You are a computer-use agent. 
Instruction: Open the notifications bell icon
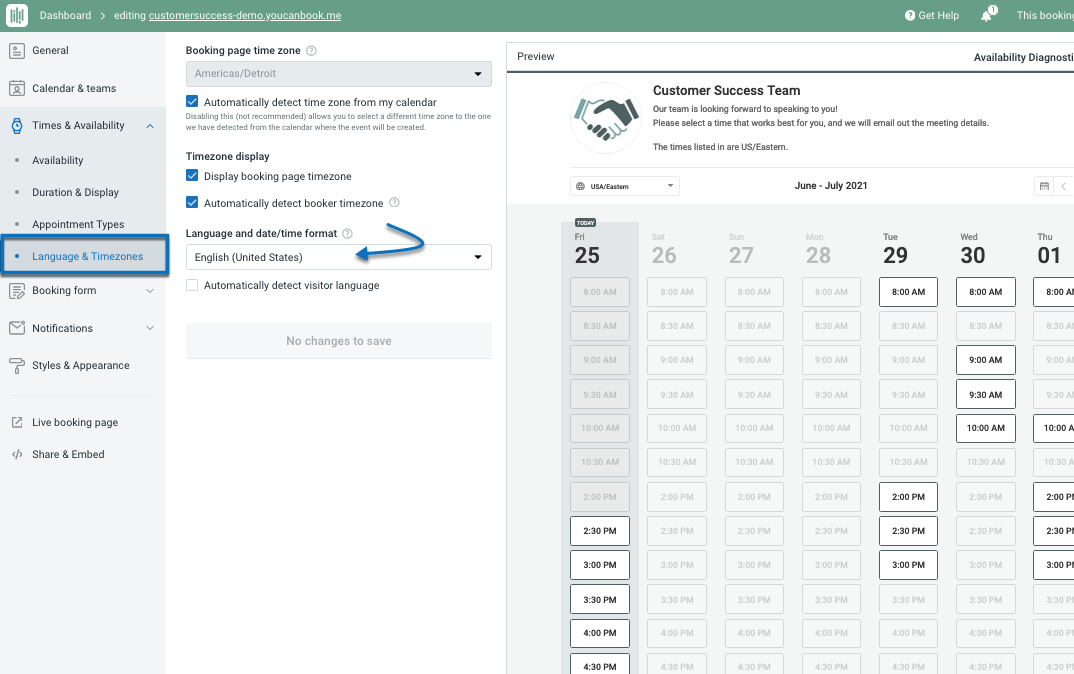987,15
